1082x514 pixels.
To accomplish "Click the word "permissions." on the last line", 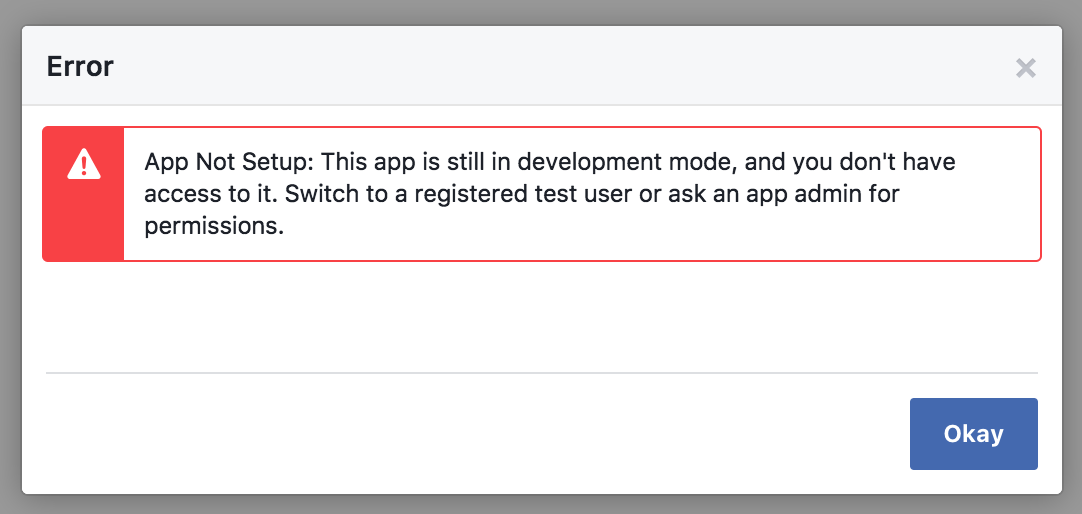I will [215, 225].
